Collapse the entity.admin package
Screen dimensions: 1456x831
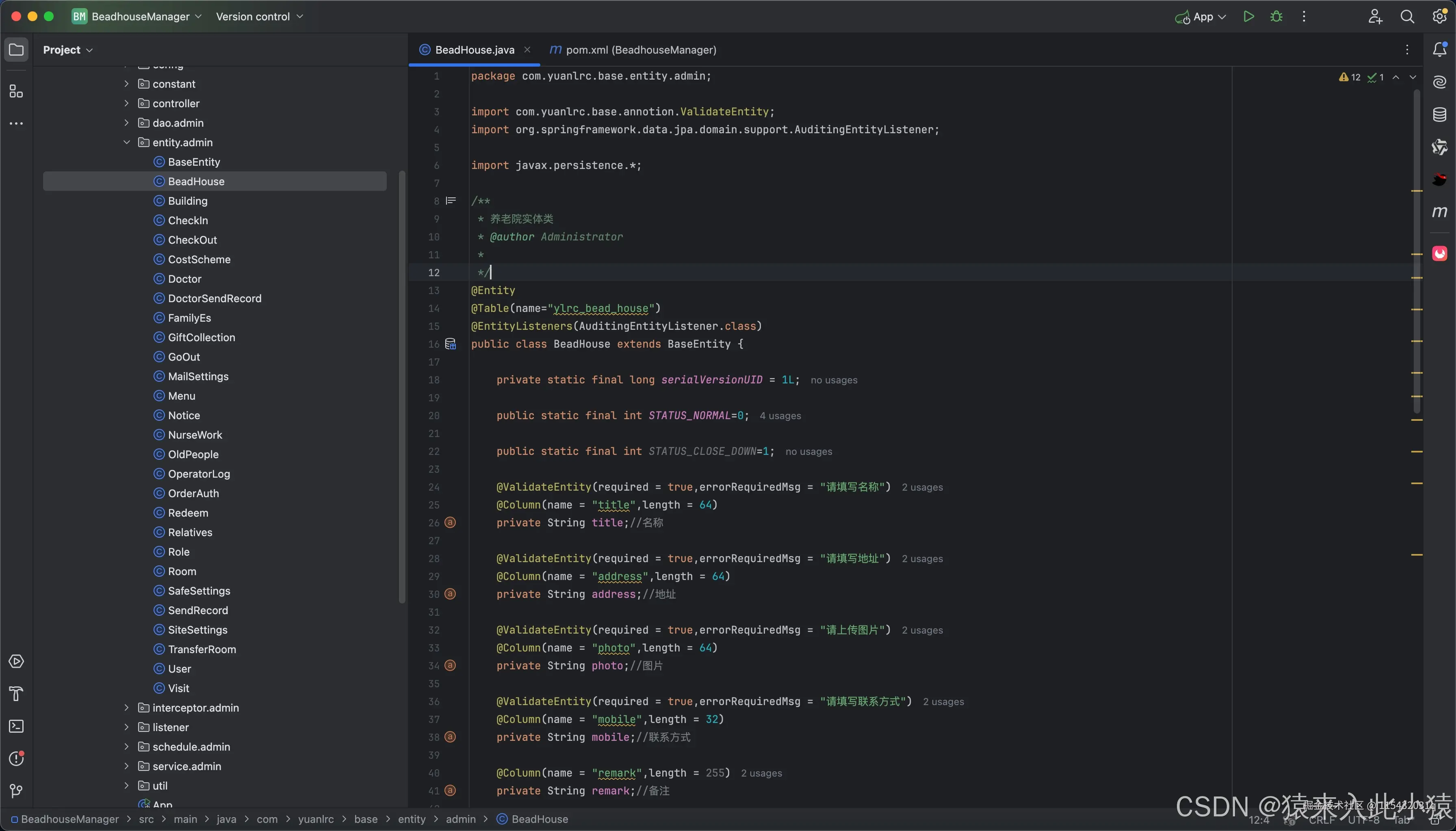tap(127, 142)
